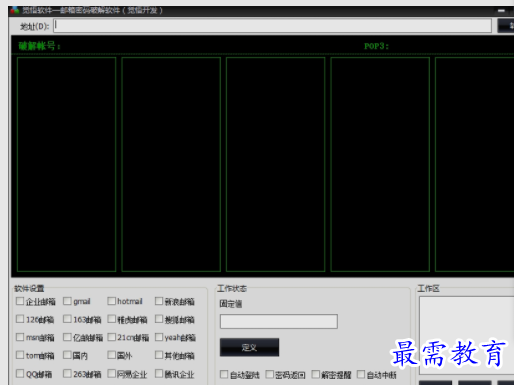The height and width of the screenshot is (385, 514).
Task: Select the 新浪邮箱 checkbox
Action: (159, 301)
